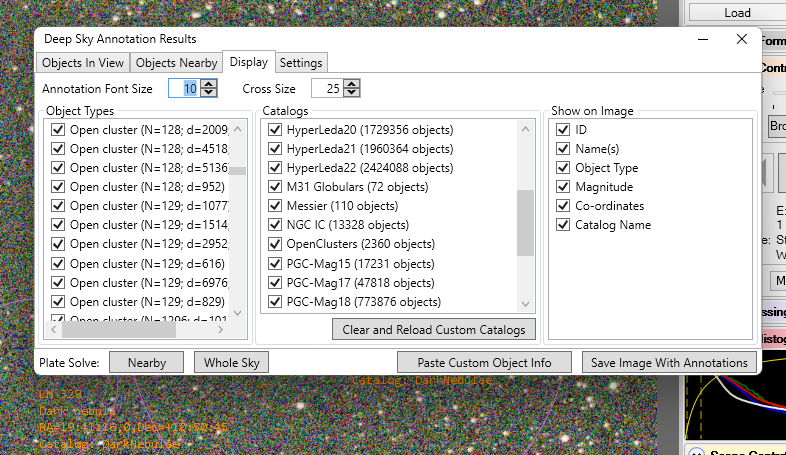Toggle Open cluster N=129 d=2952 checkbox
This screenshot has width=786, height=455.
58,244
